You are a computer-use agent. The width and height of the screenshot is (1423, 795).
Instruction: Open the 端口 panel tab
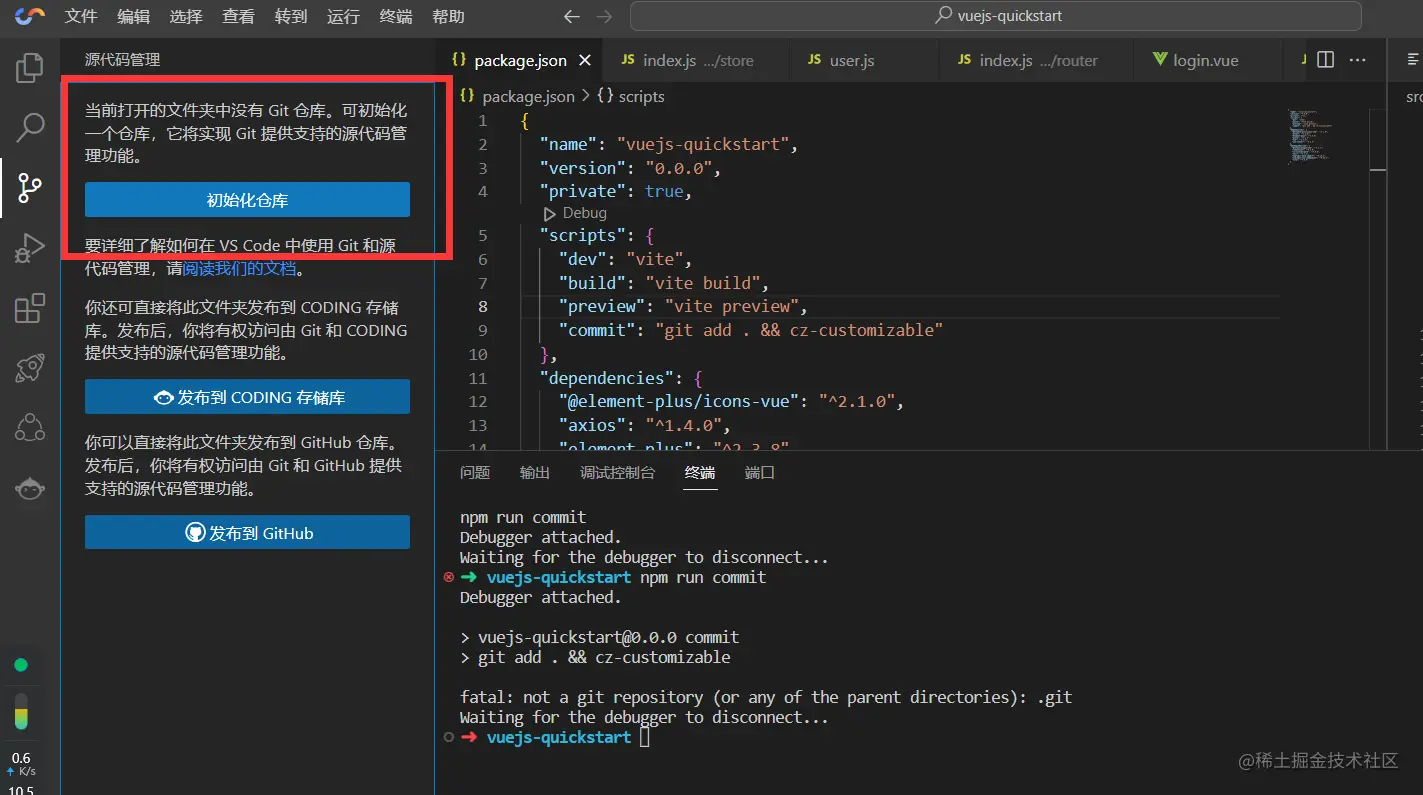pyautogui.click(x=760, y=472)
